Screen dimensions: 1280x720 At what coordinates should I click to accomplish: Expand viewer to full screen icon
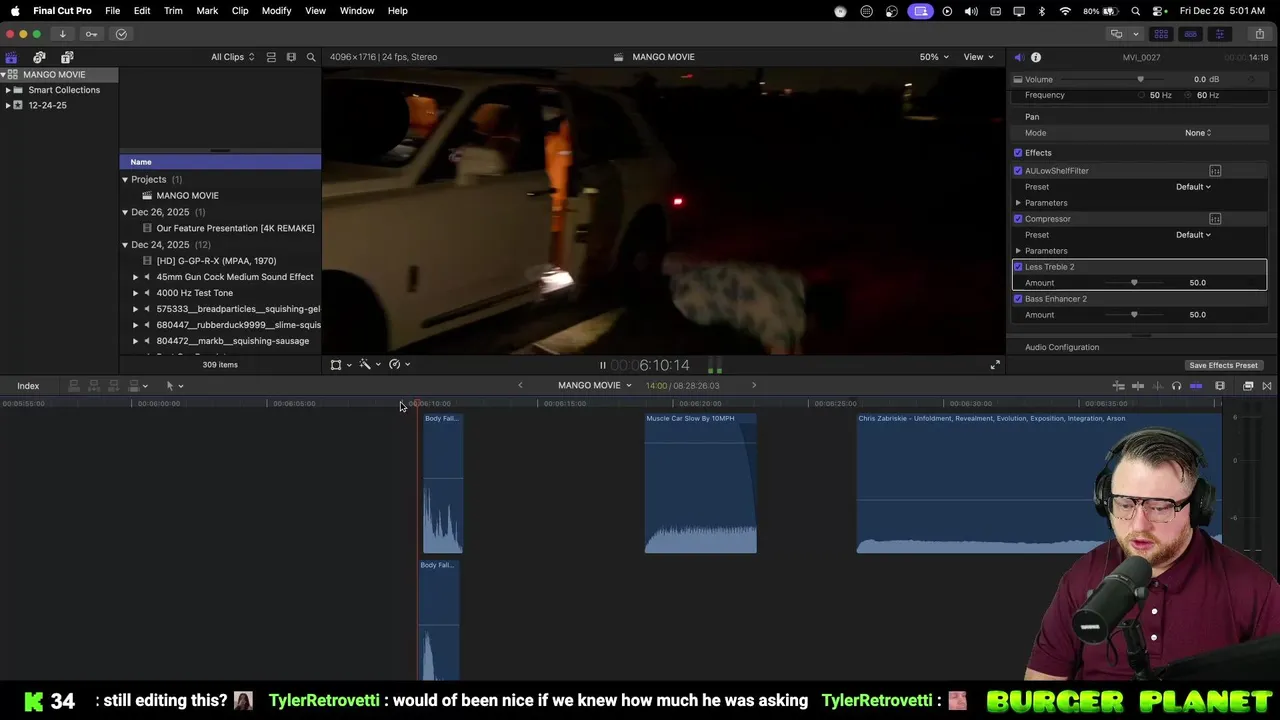[x=995, y=365]
